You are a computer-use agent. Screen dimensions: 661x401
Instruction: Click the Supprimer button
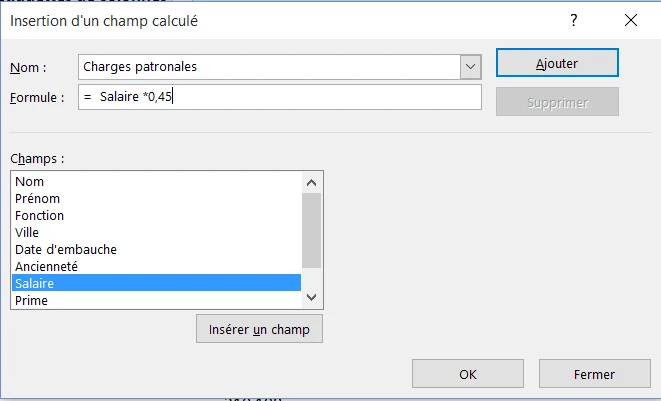tap(557, 102)
